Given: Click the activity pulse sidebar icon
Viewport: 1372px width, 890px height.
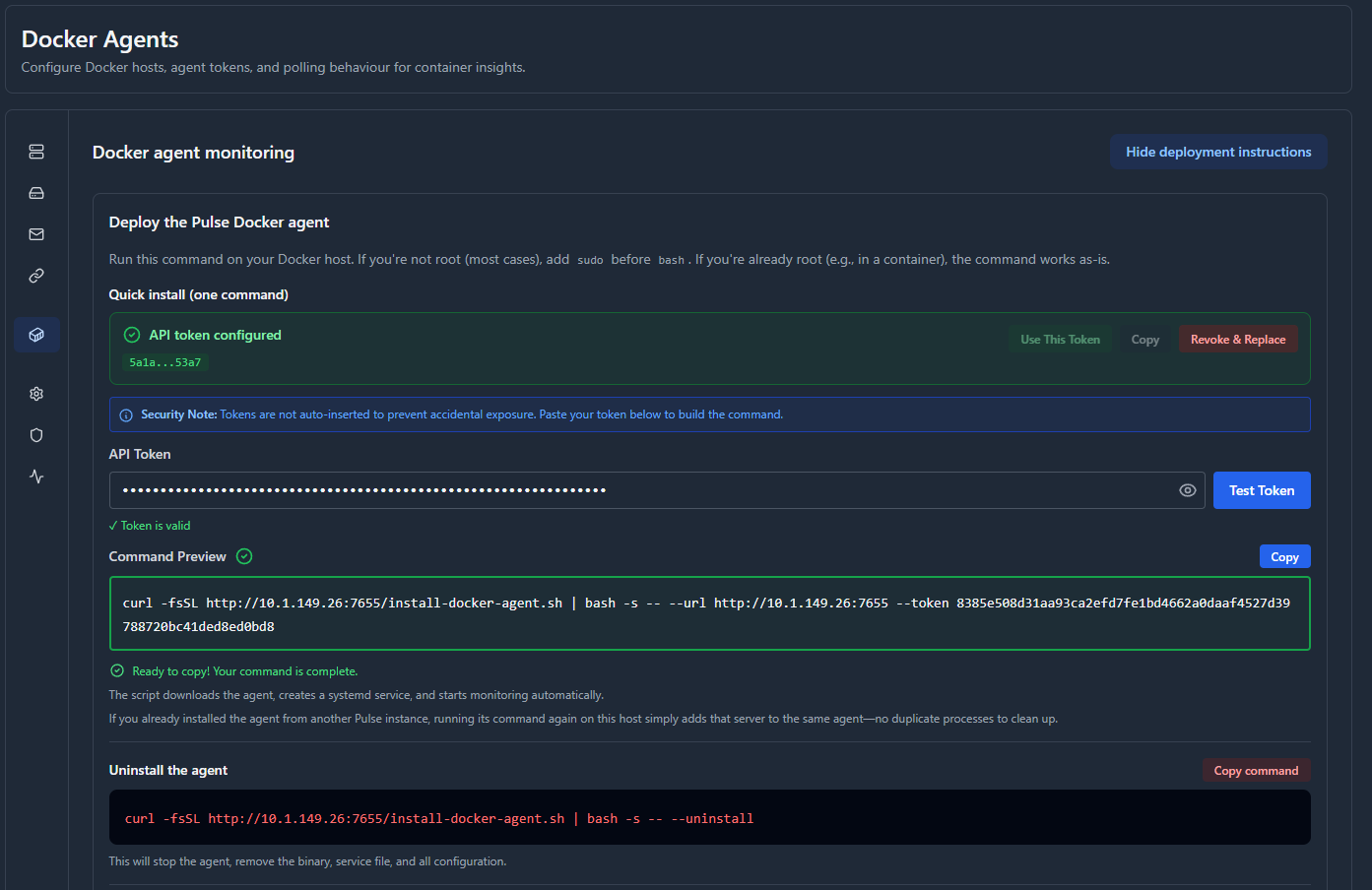Looking at the screenshot, I should tap(36, 477).
